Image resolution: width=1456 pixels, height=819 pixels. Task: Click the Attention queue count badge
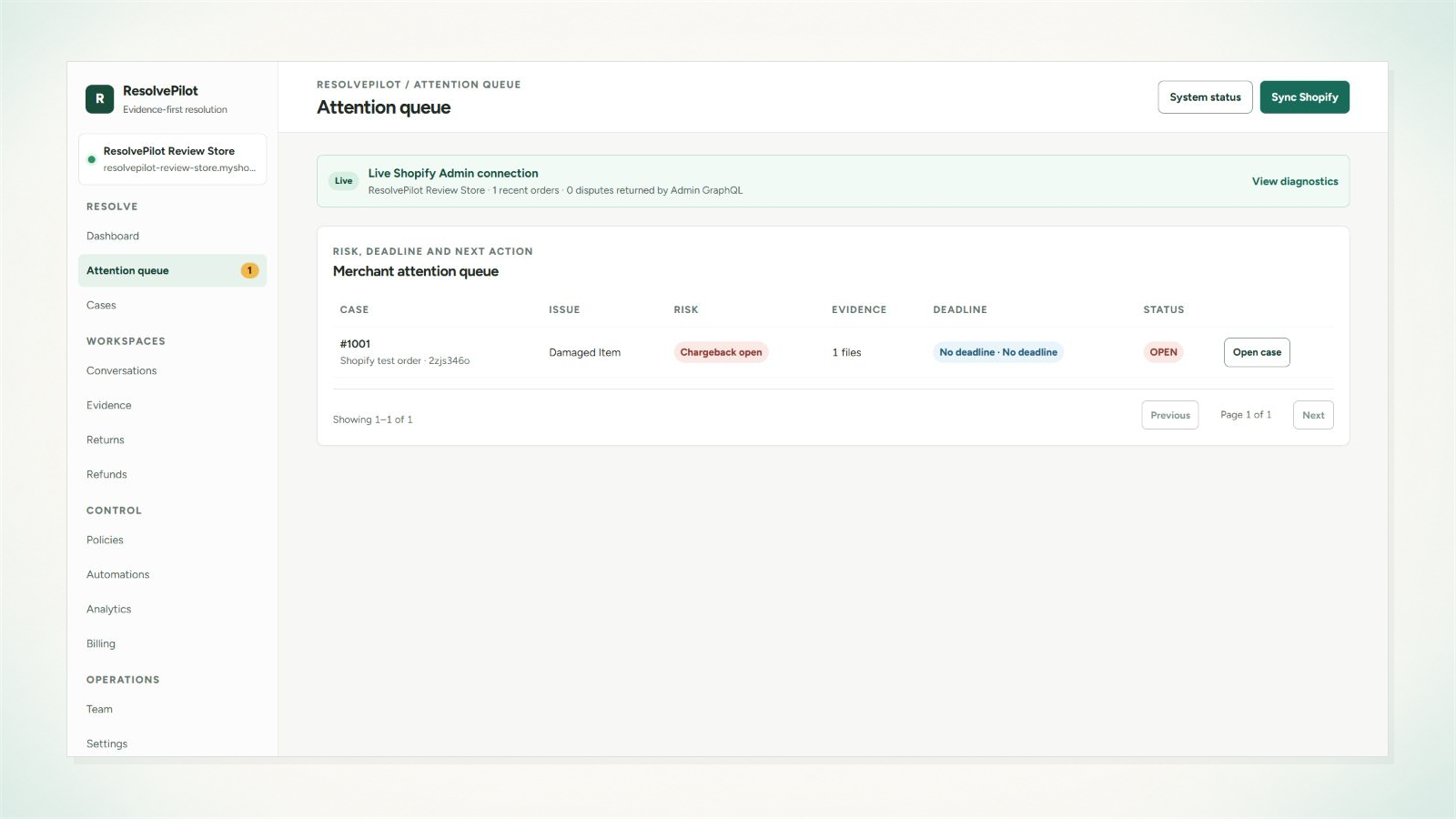coord(249,270)
